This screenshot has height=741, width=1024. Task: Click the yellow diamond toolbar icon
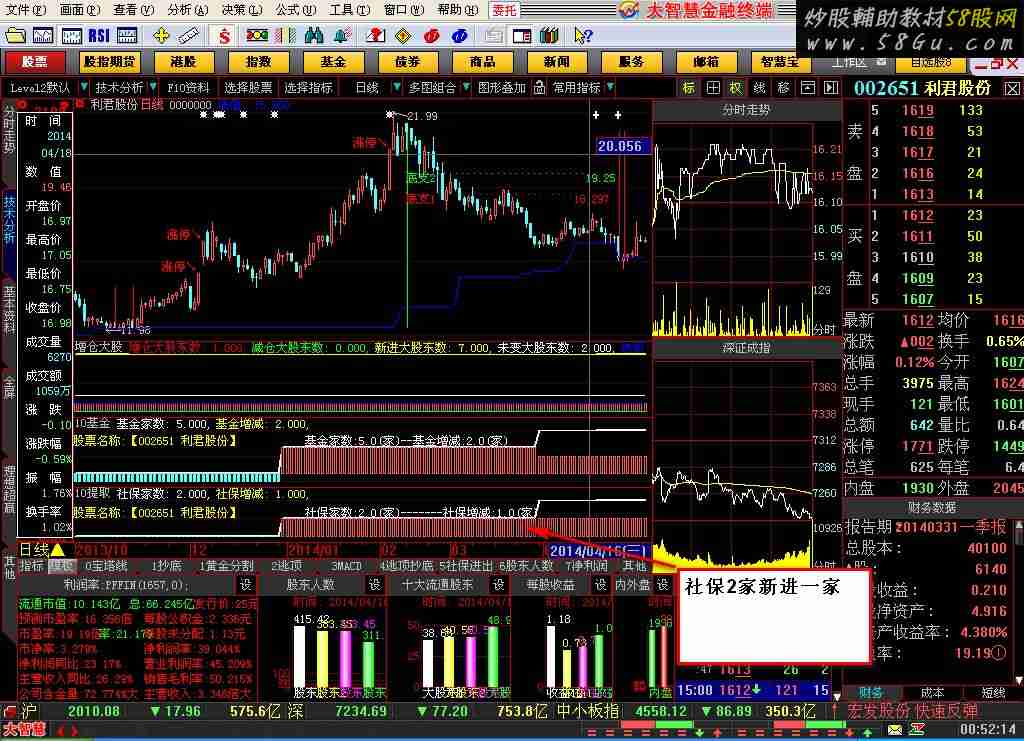click(403, 35)
